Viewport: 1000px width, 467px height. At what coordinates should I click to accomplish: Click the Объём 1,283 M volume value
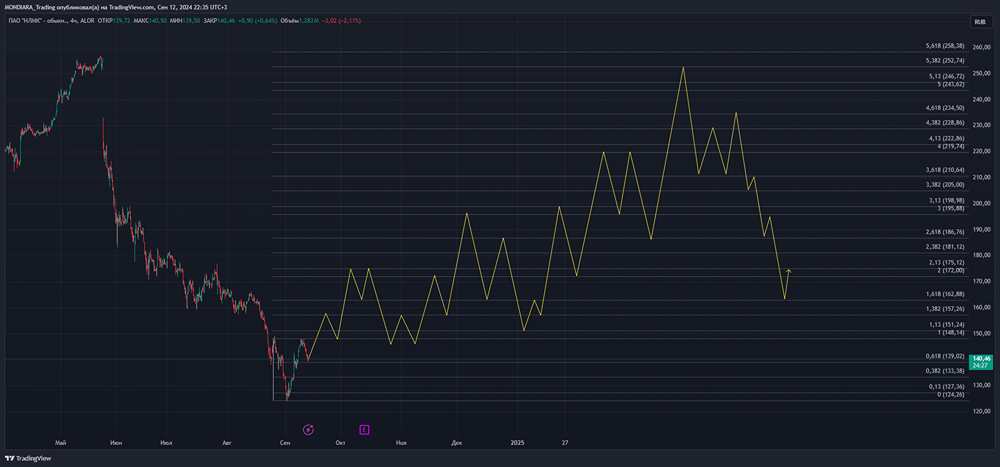[299, 21]
